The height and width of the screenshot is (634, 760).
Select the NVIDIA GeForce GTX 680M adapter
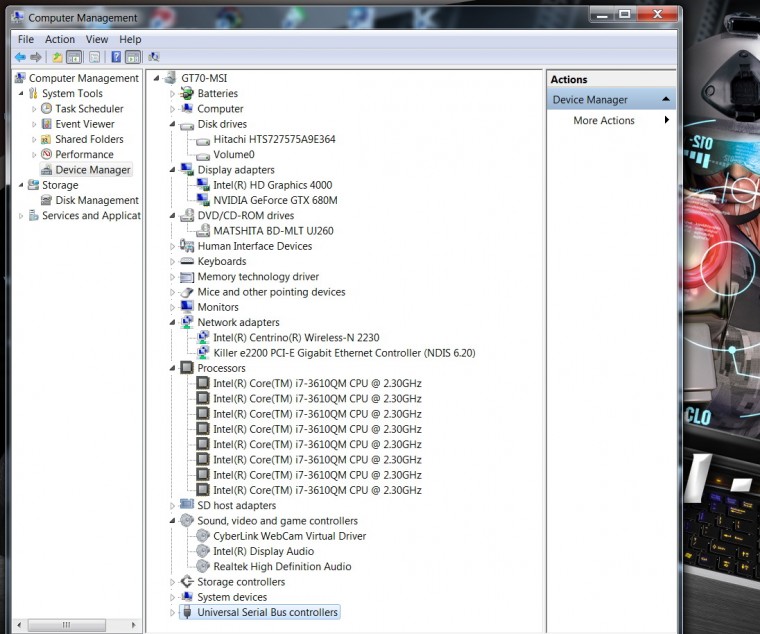(x=275, y=200)
